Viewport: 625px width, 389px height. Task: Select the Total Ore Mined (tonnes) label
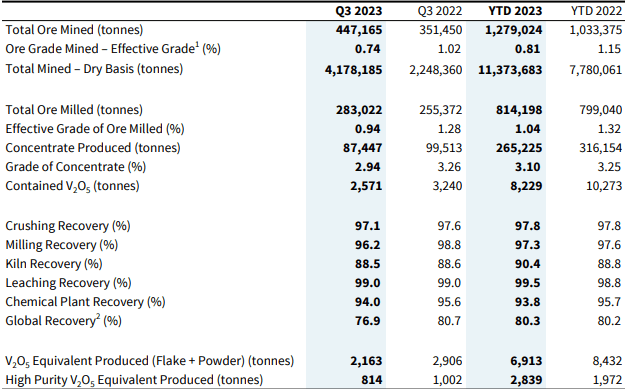pyautogui.click(x=74, y=30)
